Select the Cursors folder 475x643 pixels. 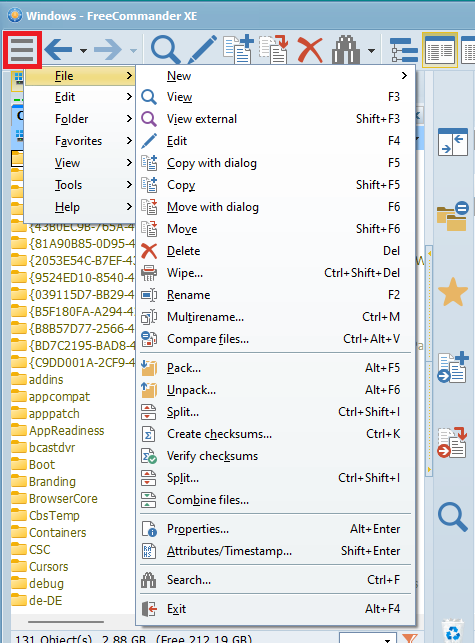[40, 567]
